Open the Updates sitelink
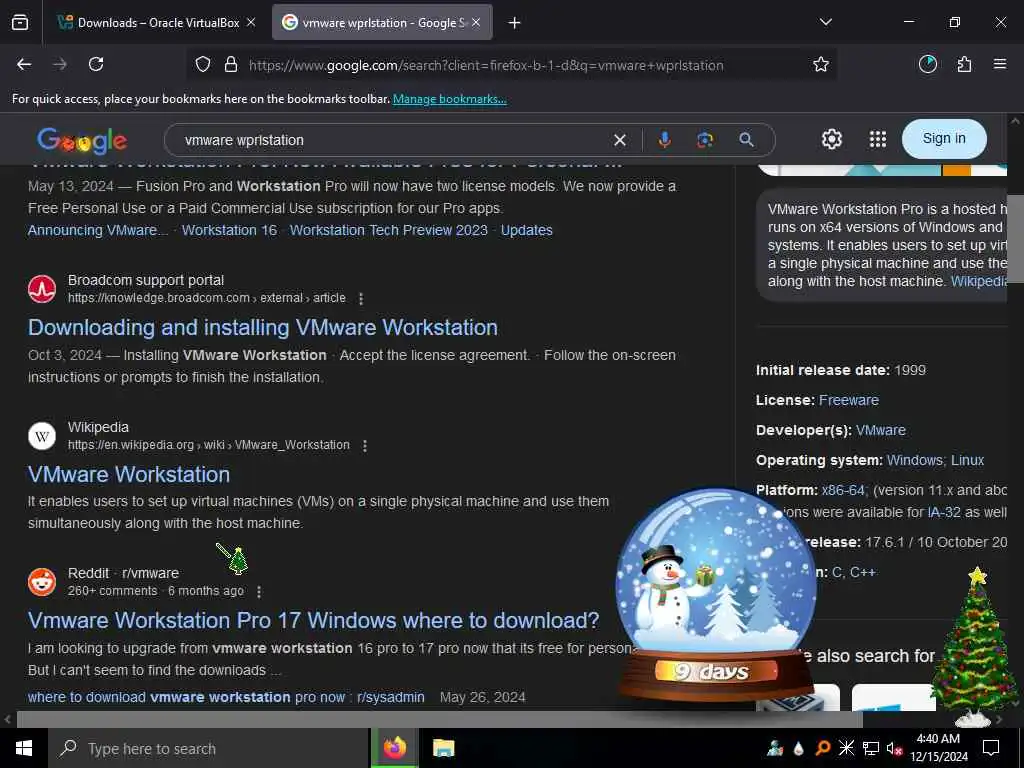1024x768 pixels. click(526, 231)
